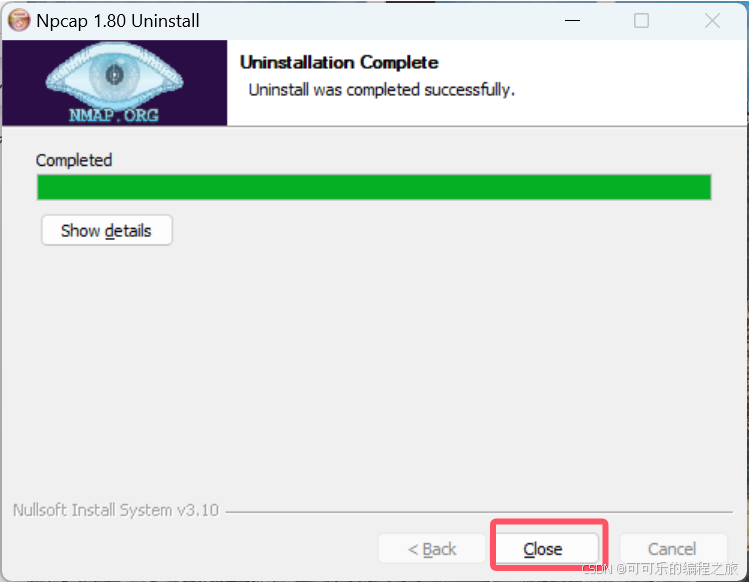Image resolution: width=749 pixels, height=582 pixels.
Task: Click the disabled Cancel button
Action: [672, 549]
